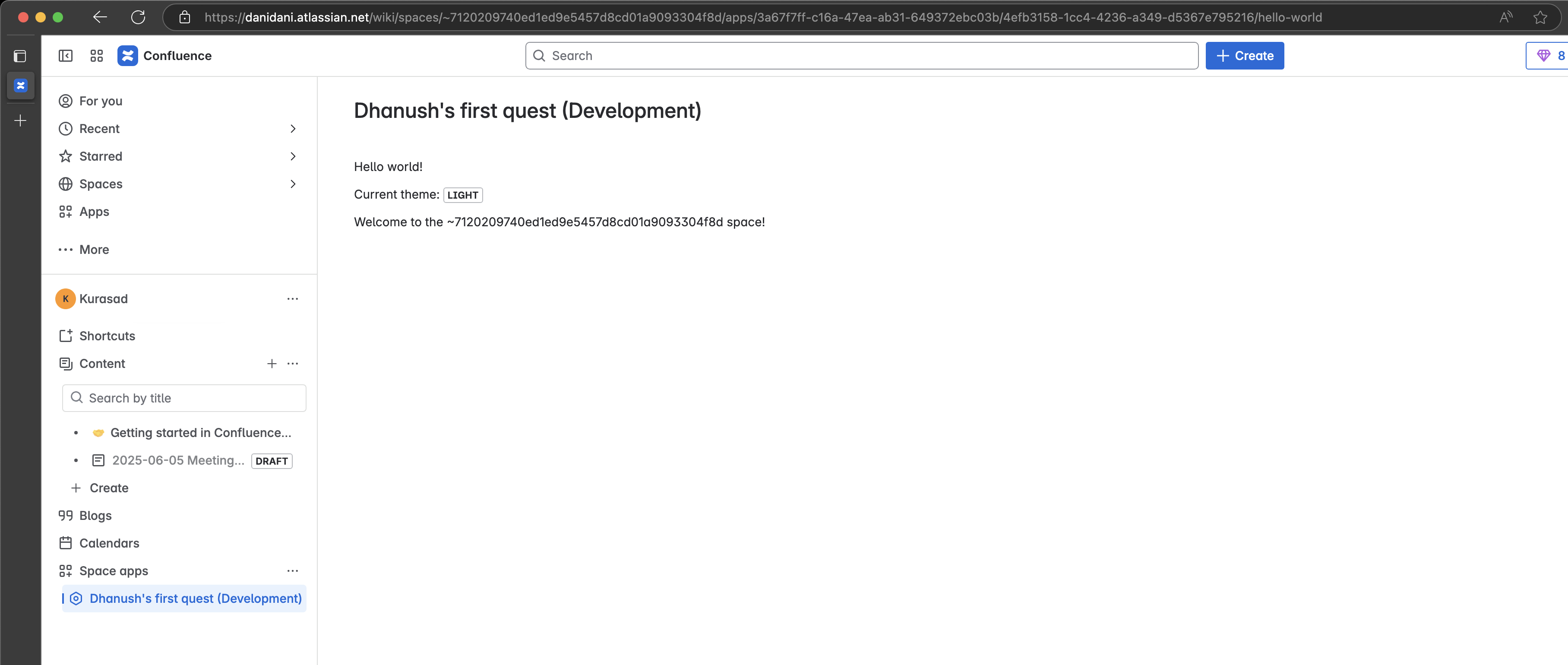Expand the Starred submenu chevron

[x=293, y=156]
